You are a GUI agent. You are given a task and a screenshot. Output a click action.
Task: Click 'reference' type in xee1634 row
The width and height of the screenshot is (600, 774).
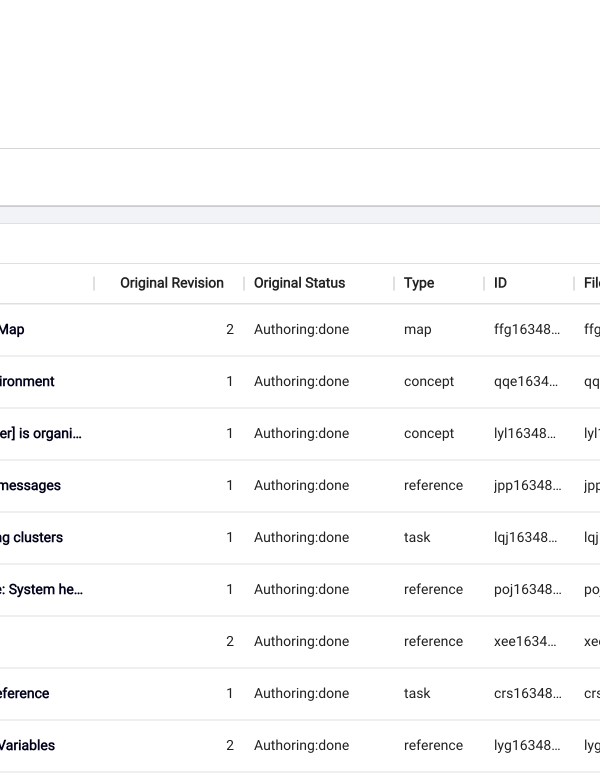pyautogui.click(x=433, y=641)
